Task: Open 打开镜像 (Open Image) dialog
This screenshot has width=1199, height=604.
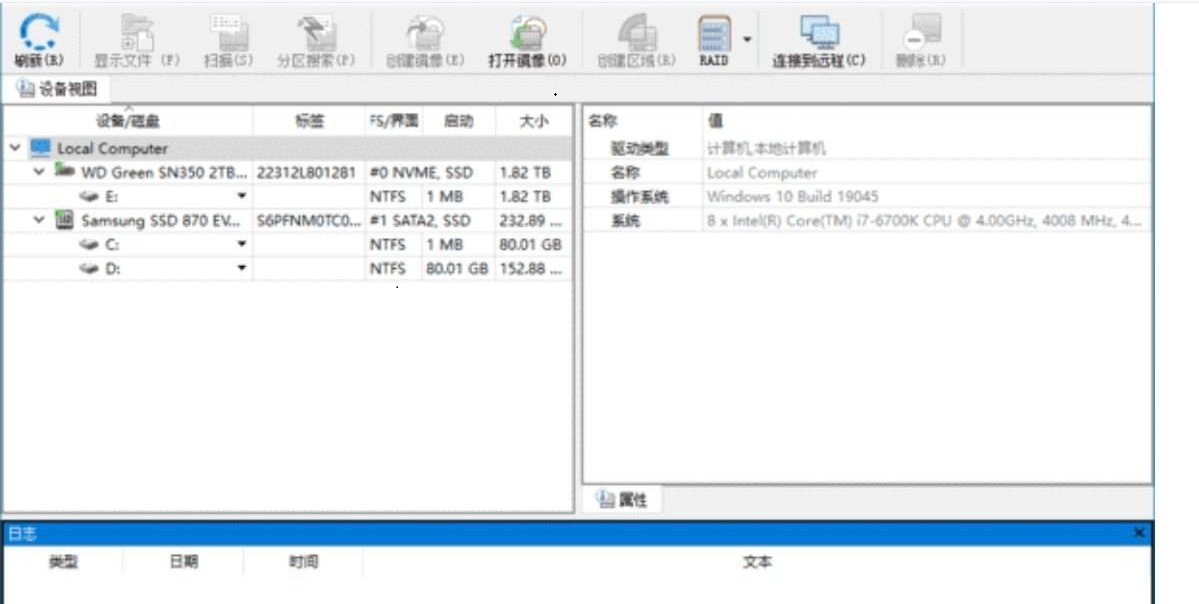Action: [530, 35]
